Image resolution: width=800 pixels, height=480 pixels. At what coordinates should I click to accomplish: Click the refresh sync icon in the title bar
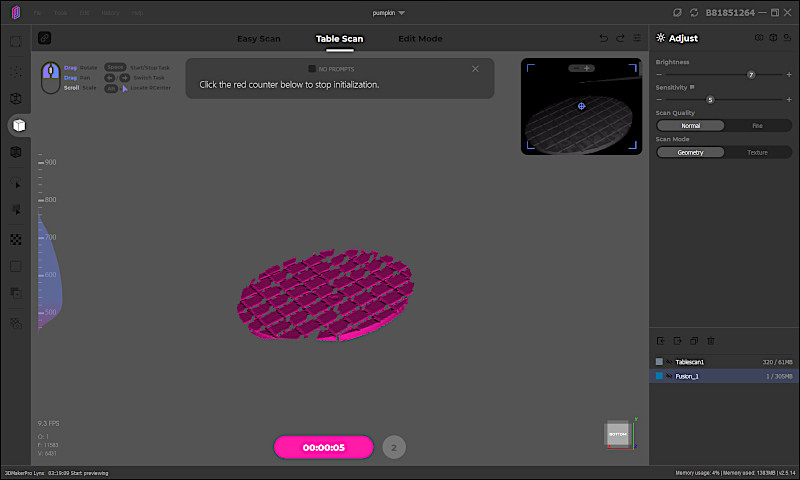(x=694, y=12)
